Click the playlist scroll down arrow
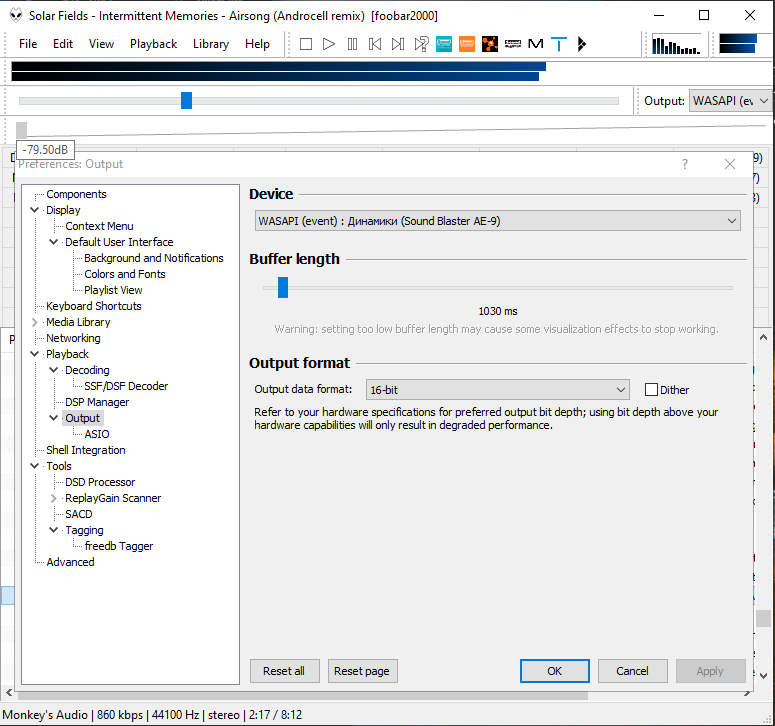 coord(763,675)
